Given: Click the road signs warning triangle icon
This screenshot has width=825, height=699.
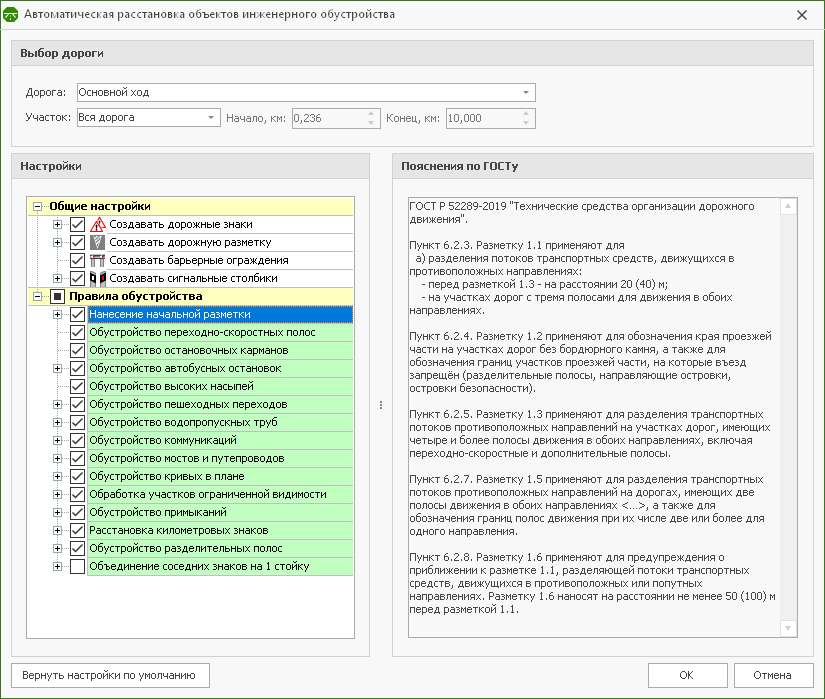Looking at the screenshot, I should 97,225.
